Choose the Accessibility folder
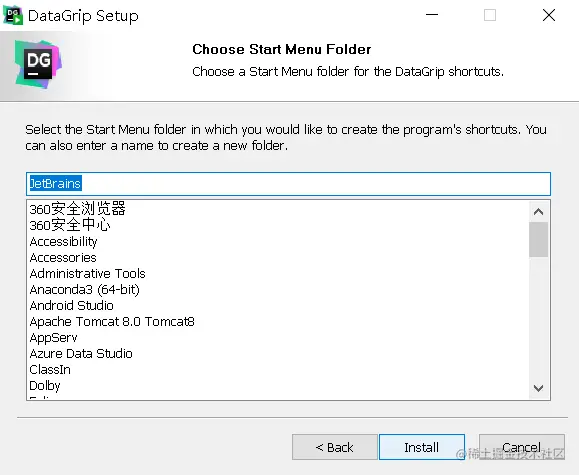This screenshot has height=475, width=579. (x=64, y=242)
